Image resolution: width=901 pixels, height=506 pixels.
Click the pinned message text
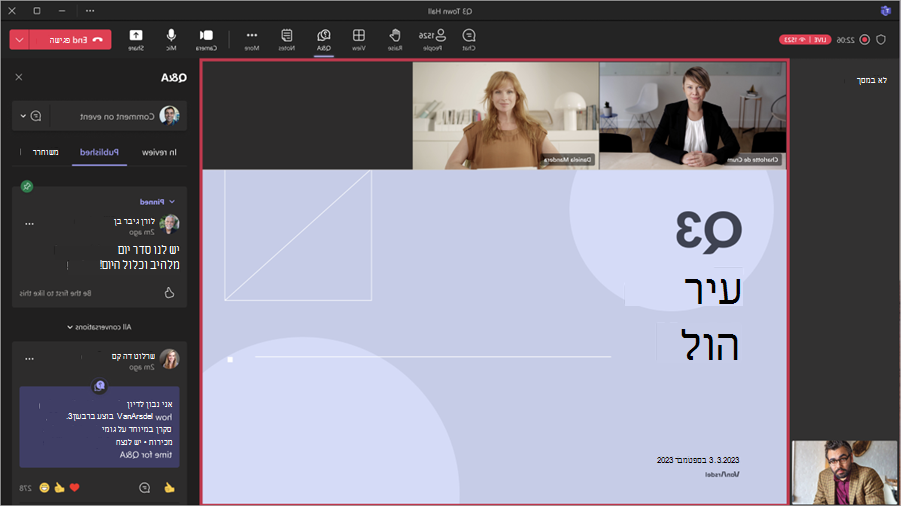coord(140,257)
